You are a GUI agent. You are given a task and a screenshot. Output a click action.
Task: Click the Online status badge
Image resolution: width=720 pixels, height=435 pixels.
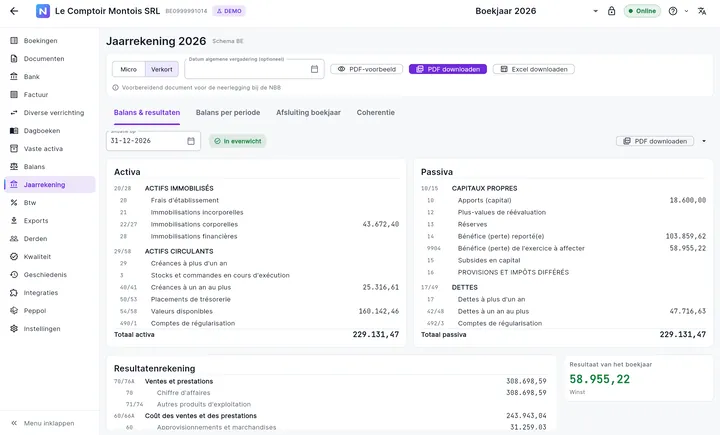coord(642,11)
